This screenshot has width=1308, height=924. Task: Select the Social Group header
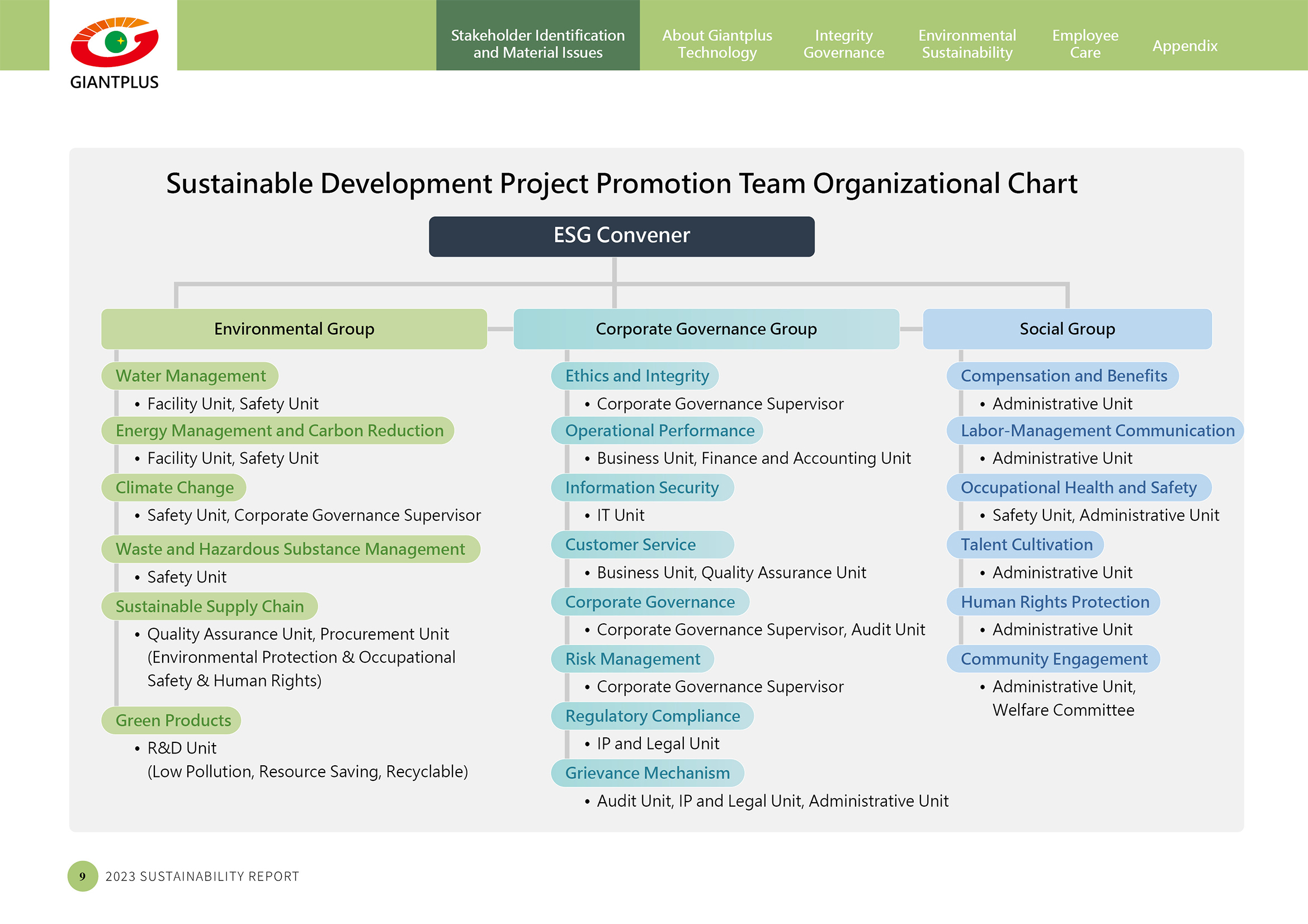(x=1066, y=329)
